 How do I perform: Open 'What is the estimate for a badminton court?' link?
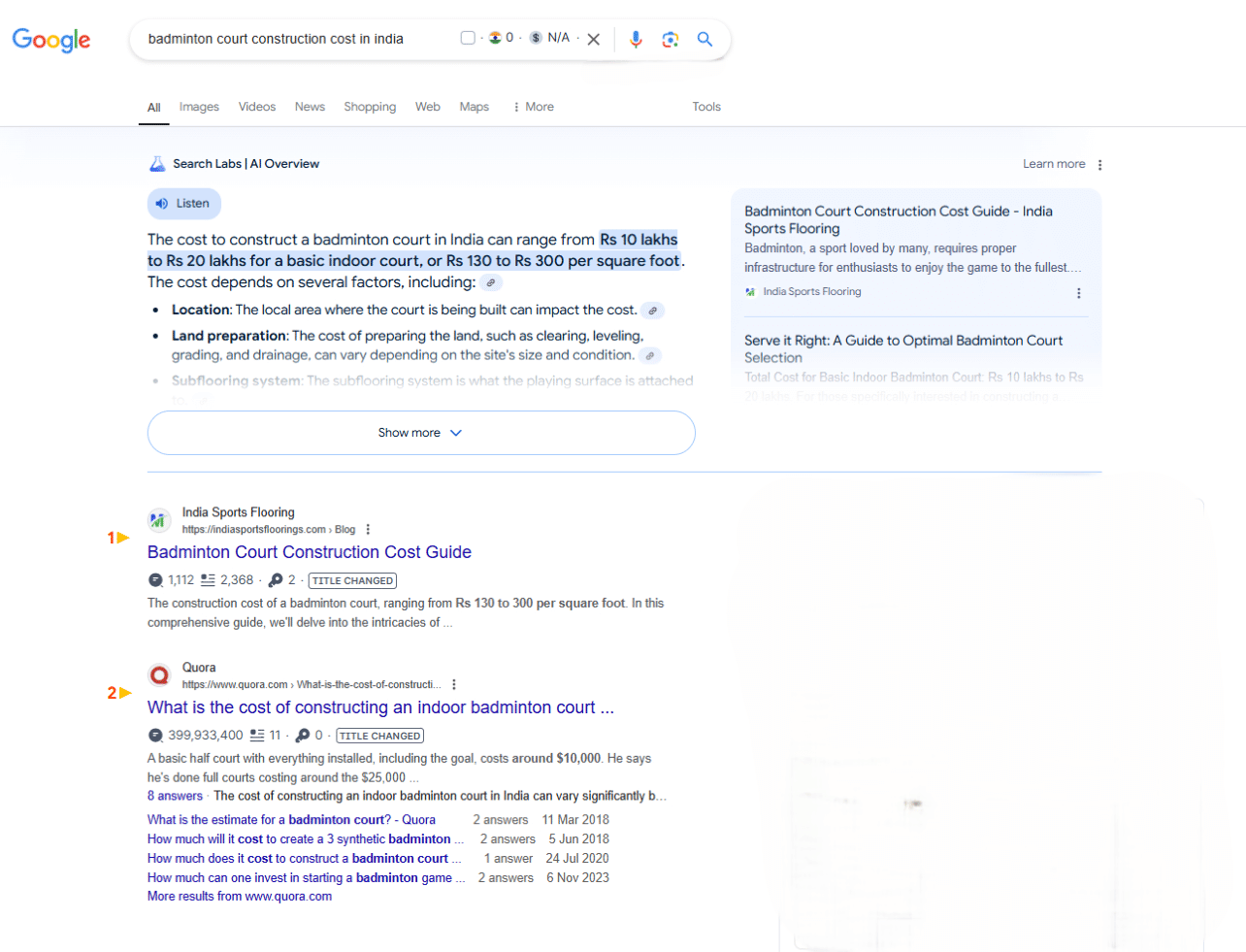point(291,820)
